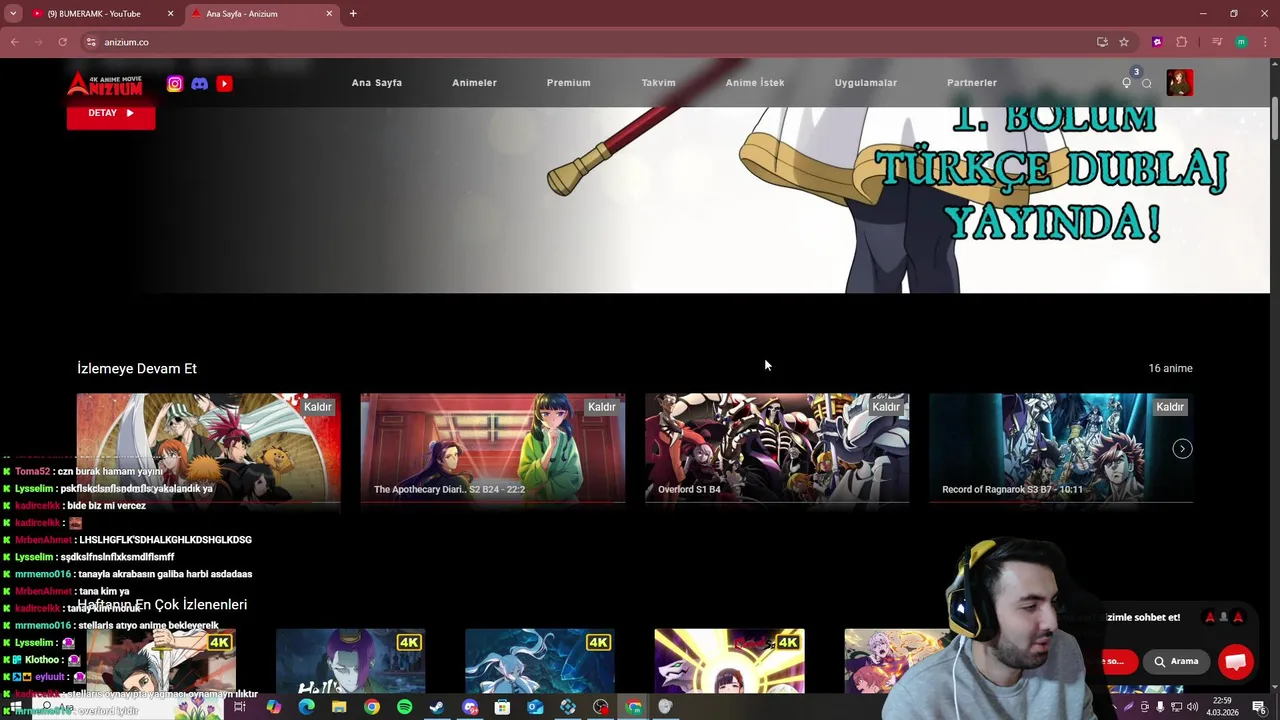Open the Premium nav item
Image resolution: width=1280 pixels, height=720 pixels.
(568, 83)
